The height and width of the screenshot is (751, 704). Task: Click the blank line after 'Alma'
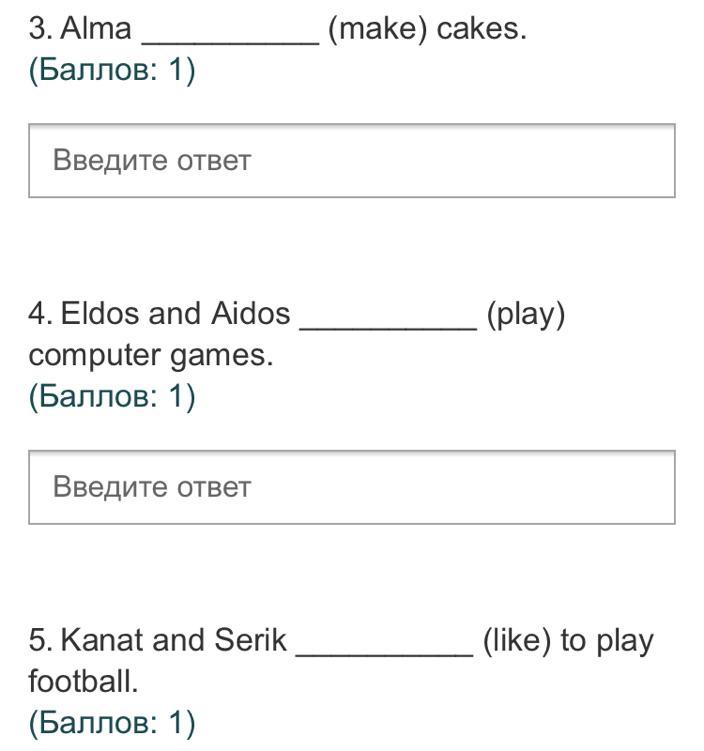point(231,36)
